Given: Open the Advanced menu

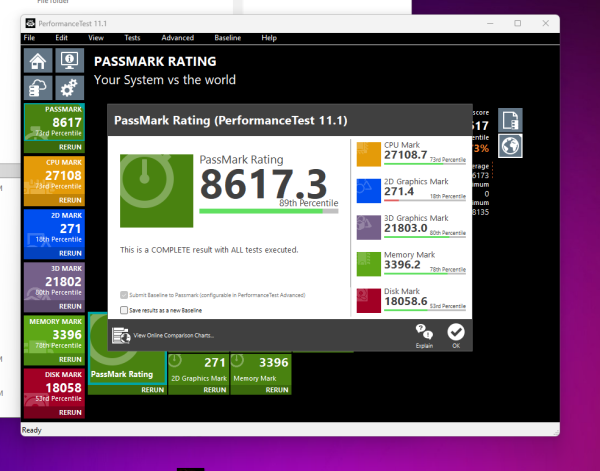Looking at the screenshot, I should [x=178, y=38].
